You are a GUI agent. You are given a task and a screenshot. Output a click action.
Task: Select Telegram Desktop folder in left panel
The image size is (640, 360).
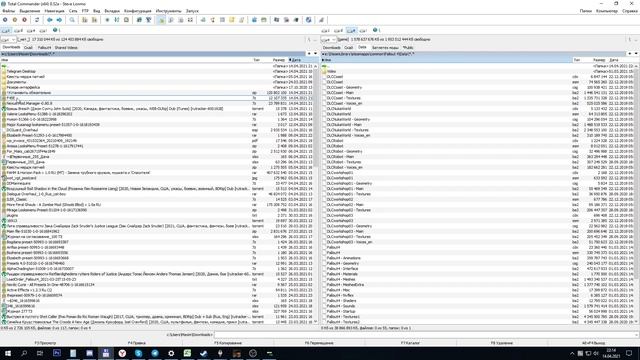coord(157,71)
